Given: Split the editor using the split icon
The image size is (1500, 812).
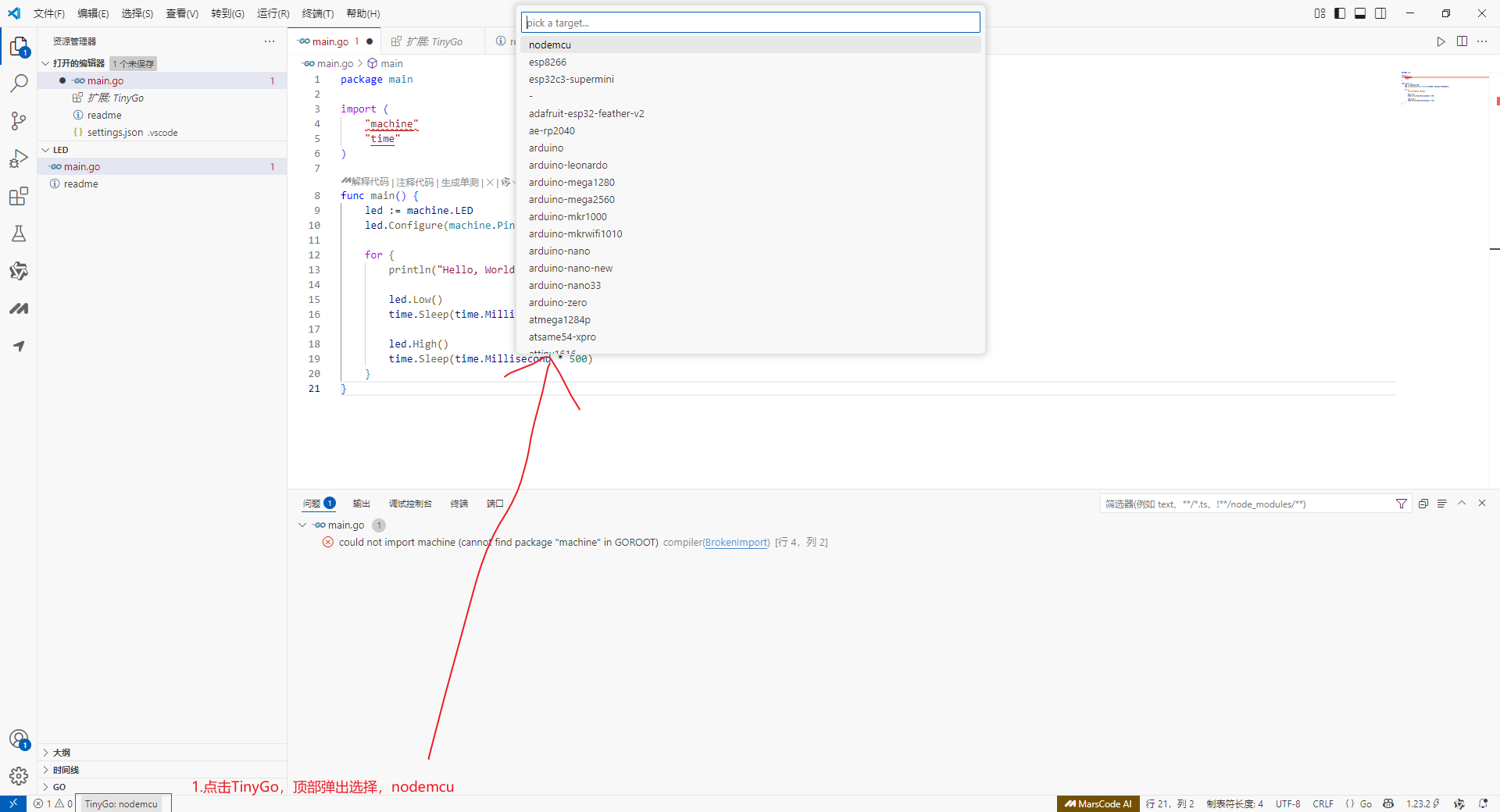Looking at the screenshot, I should (x=1462, y=41).
